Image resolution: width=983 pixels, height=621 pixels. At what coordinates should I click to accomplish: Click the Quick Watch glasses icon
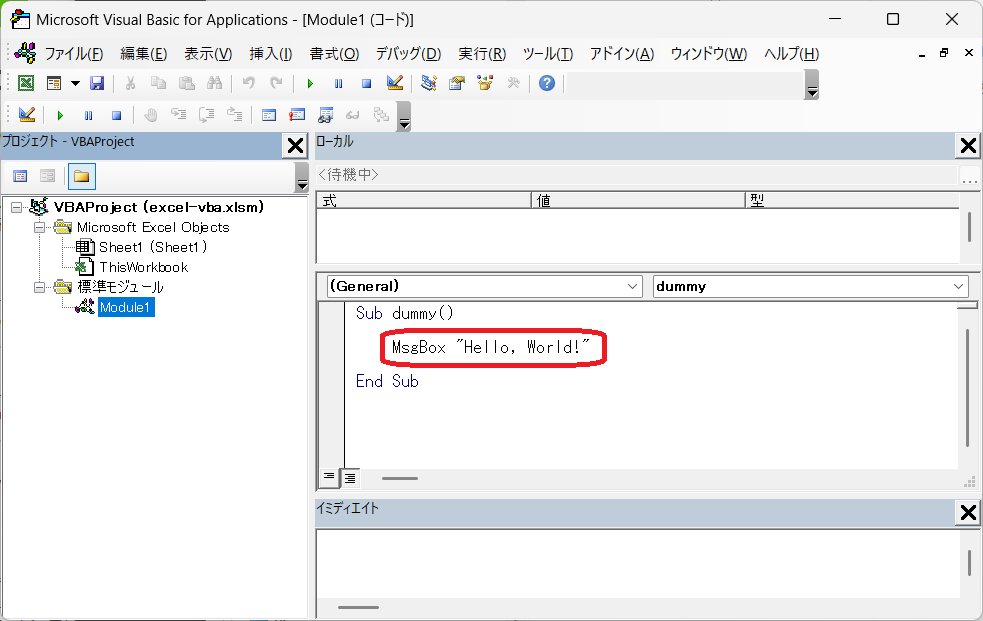(353, 115)
